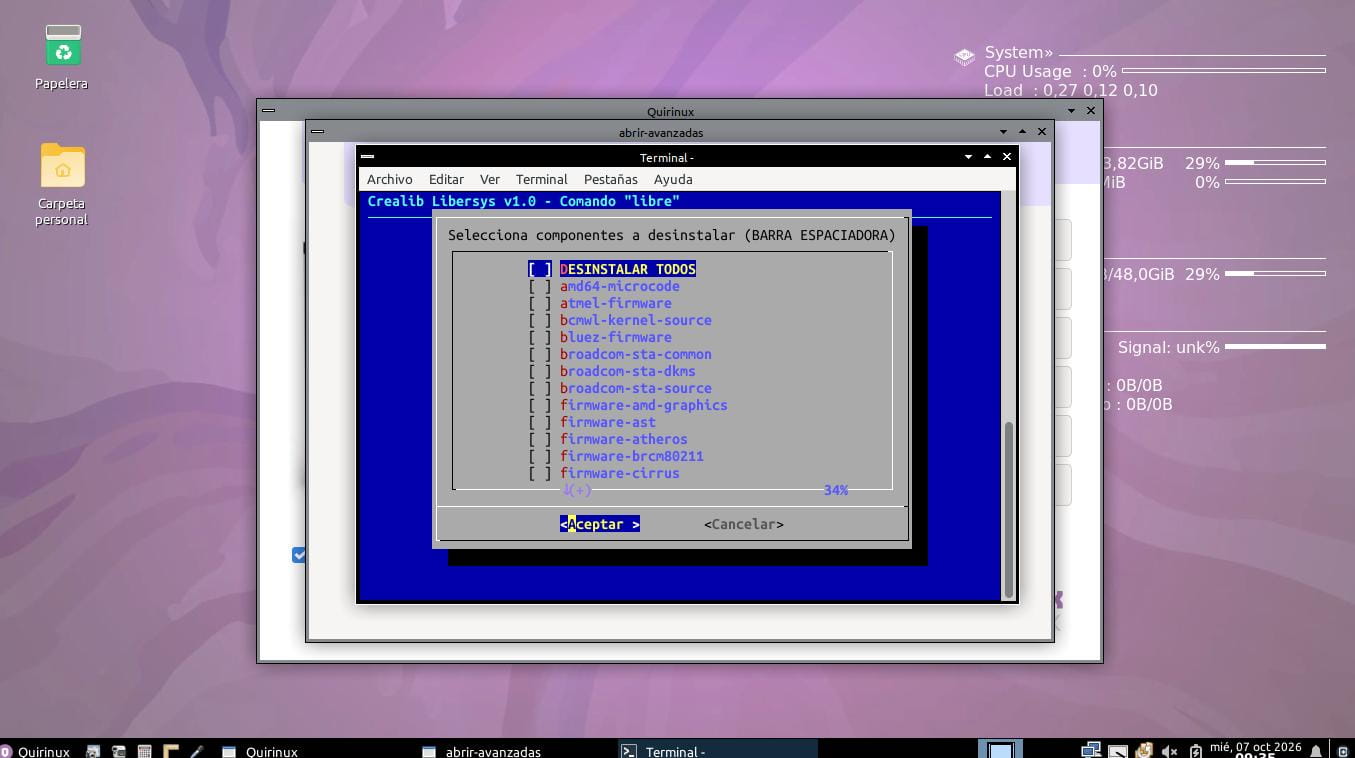Click the Cancelar button in the dialog
This screenshot has height=758, width=1355.
coord(744,524)
